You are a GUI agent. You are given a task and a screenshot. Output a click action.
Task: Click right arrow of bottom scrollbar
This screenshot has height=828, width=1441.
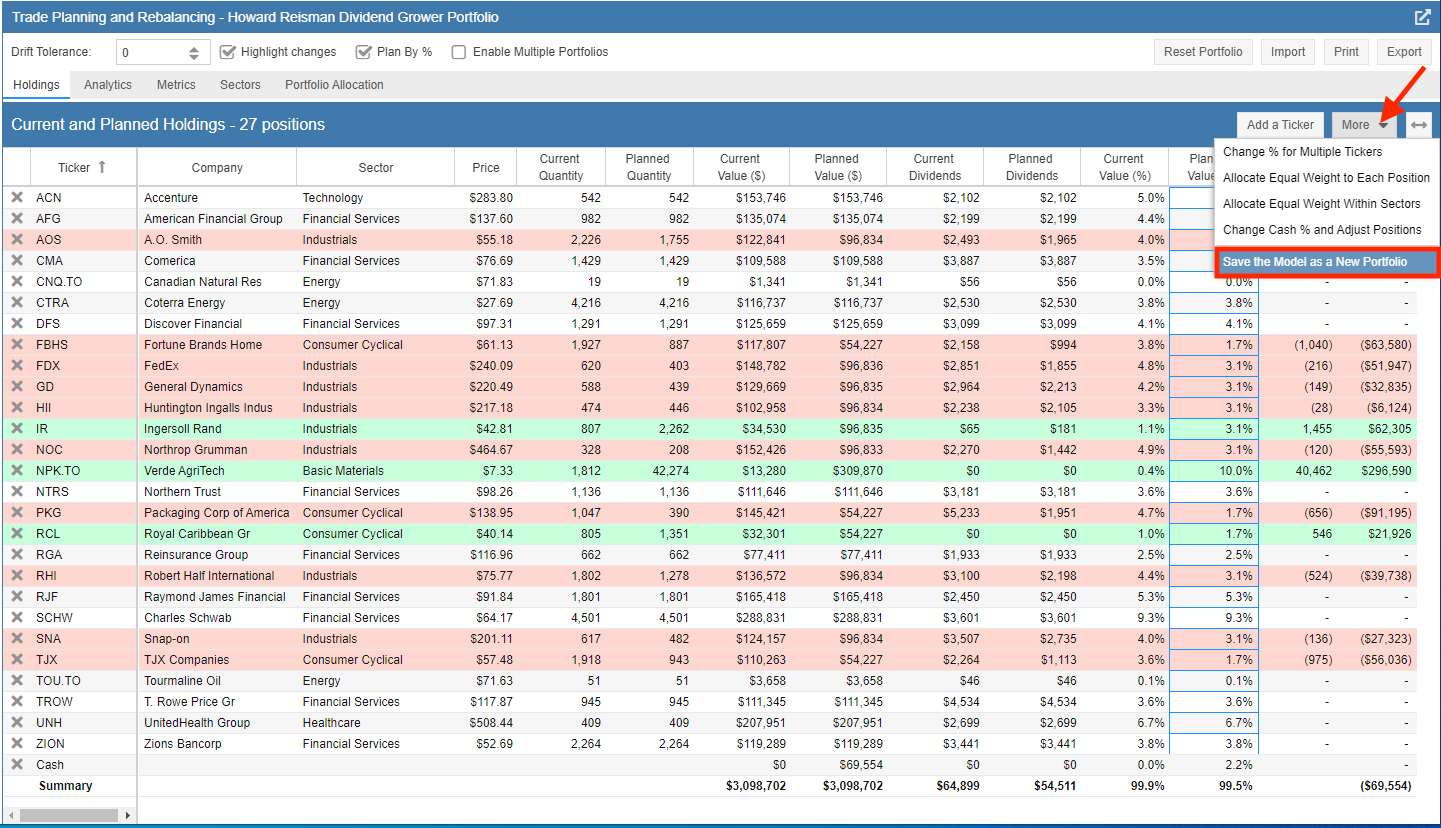(x=127, y=816)
